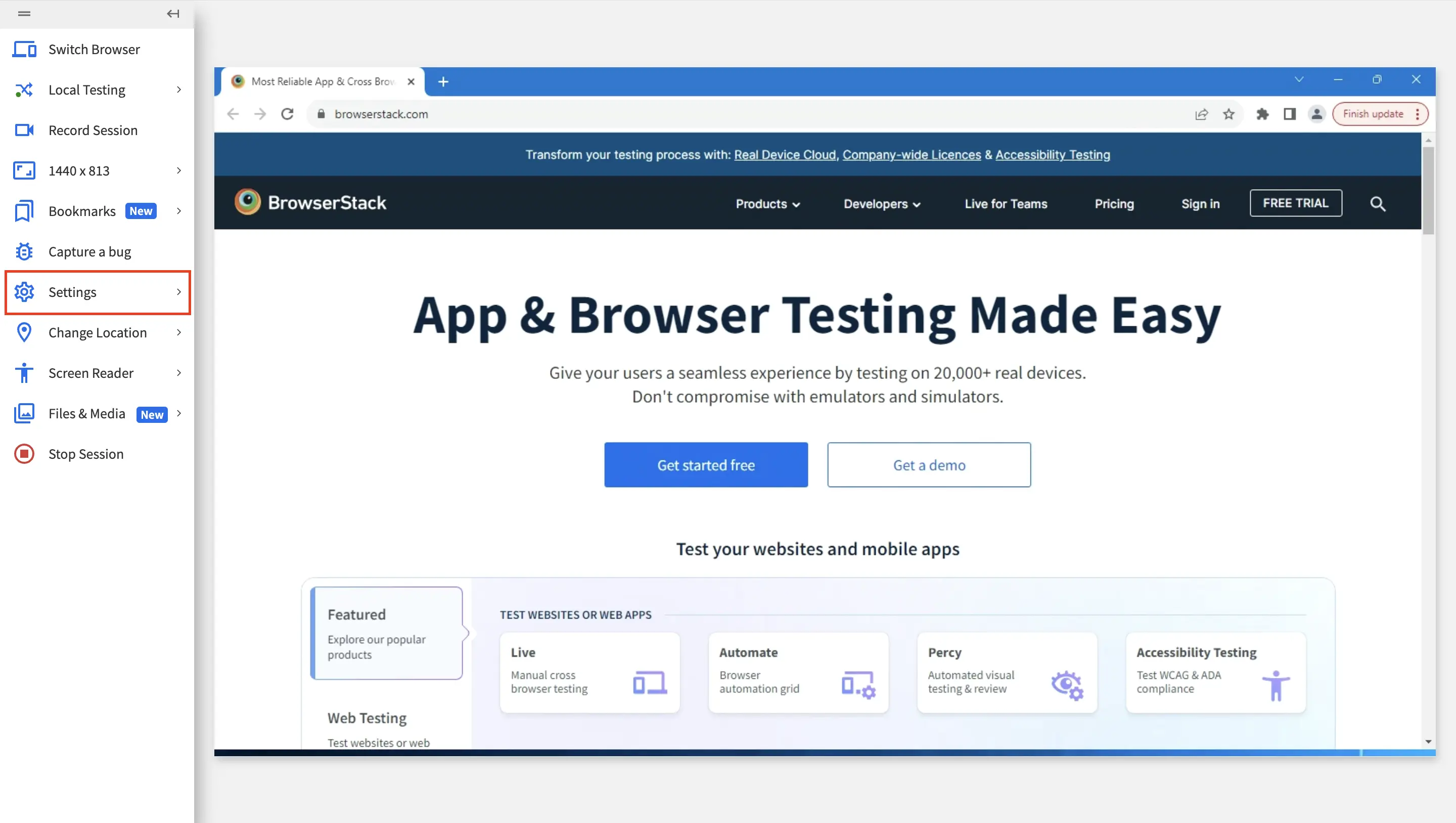
Task: Open the Settings menu item
Action: tap(97, 292)
